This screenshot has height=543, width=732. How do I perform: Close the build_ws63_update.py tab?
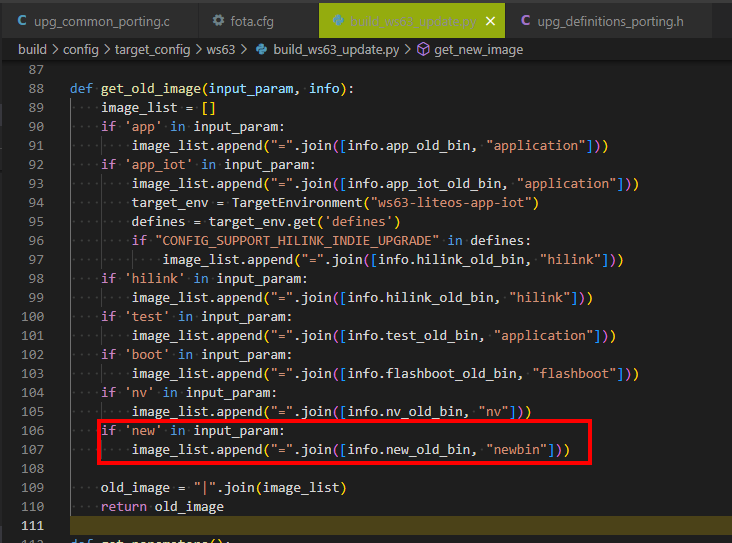[490, 21]
